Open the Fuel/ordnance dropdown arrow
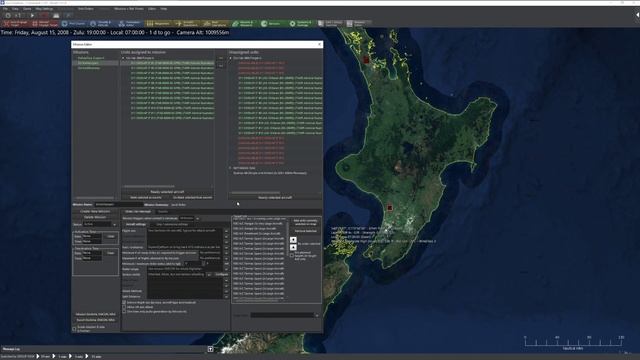 pyautogui.click(x=226, y=247)
